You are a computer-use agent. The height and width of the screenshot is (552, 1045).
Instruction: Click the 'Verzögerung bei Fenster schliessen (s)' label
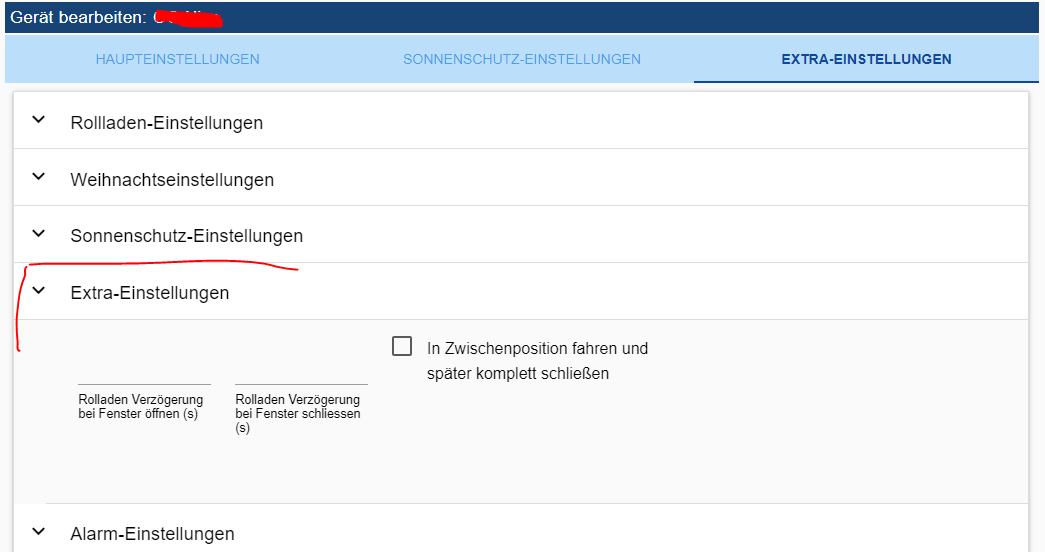pyautogui.click(x=298, y=413)
